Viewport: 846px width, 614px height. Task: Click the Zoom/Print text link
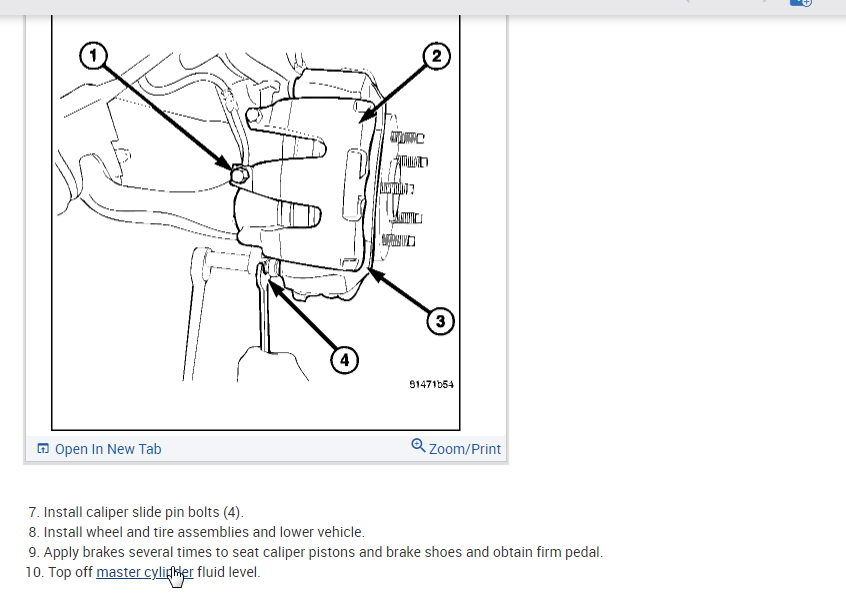pos(465,449)
